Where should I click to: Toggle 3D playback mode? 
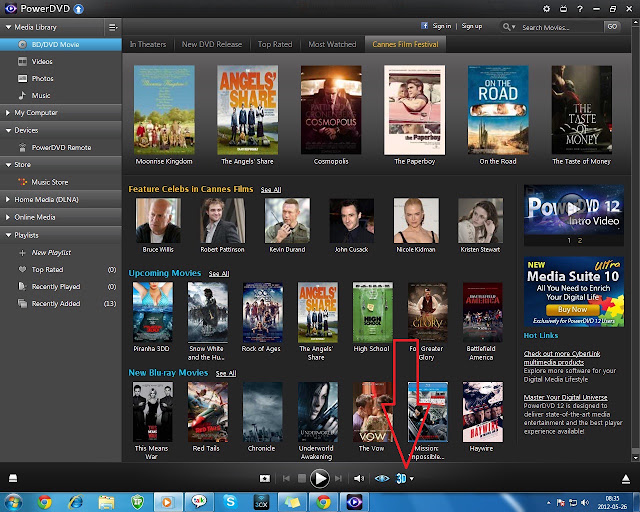[x=401, y=479]
